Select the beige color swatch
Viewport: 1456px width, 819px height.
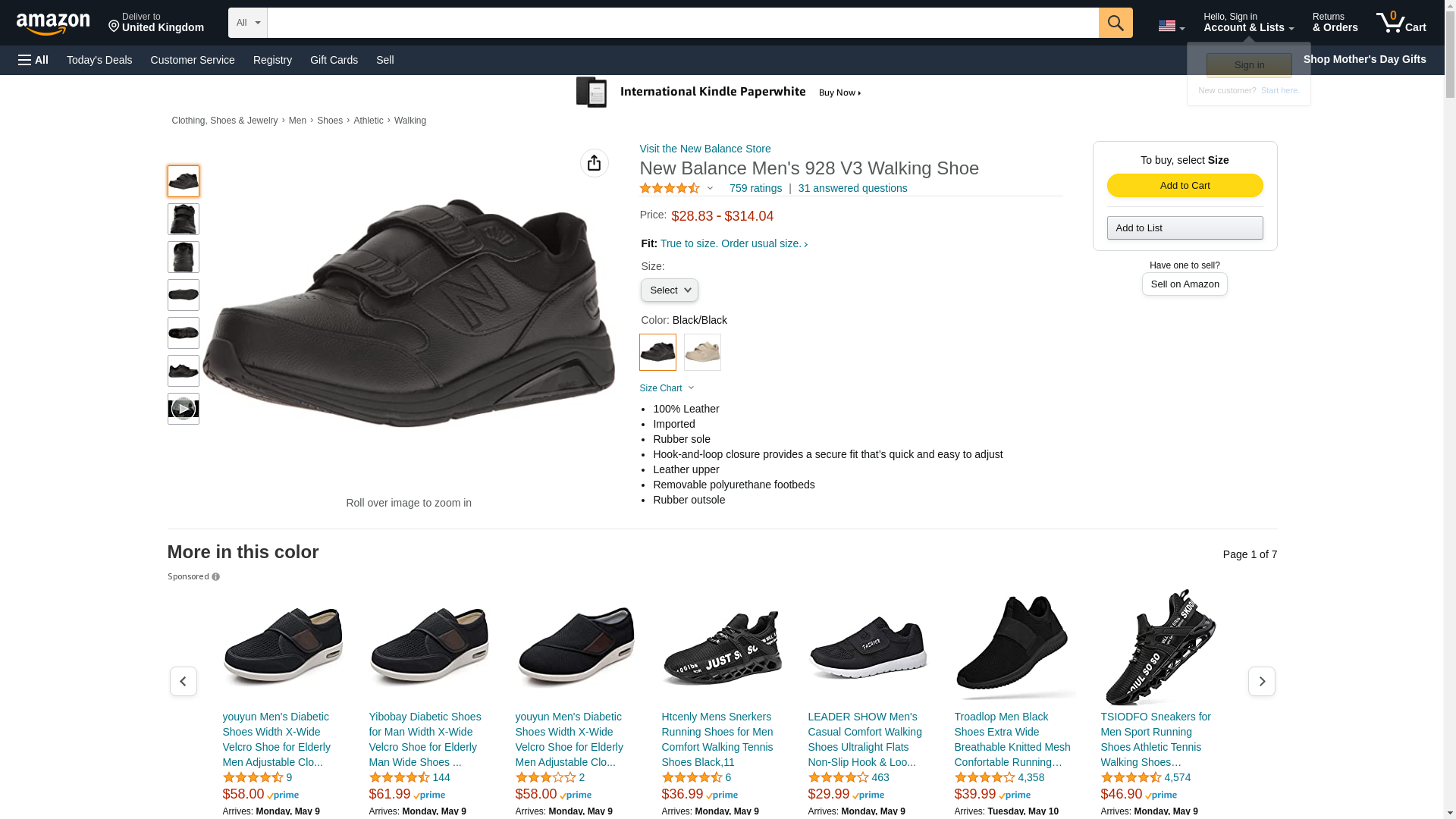pyautogui.click(x=702, y=353)
